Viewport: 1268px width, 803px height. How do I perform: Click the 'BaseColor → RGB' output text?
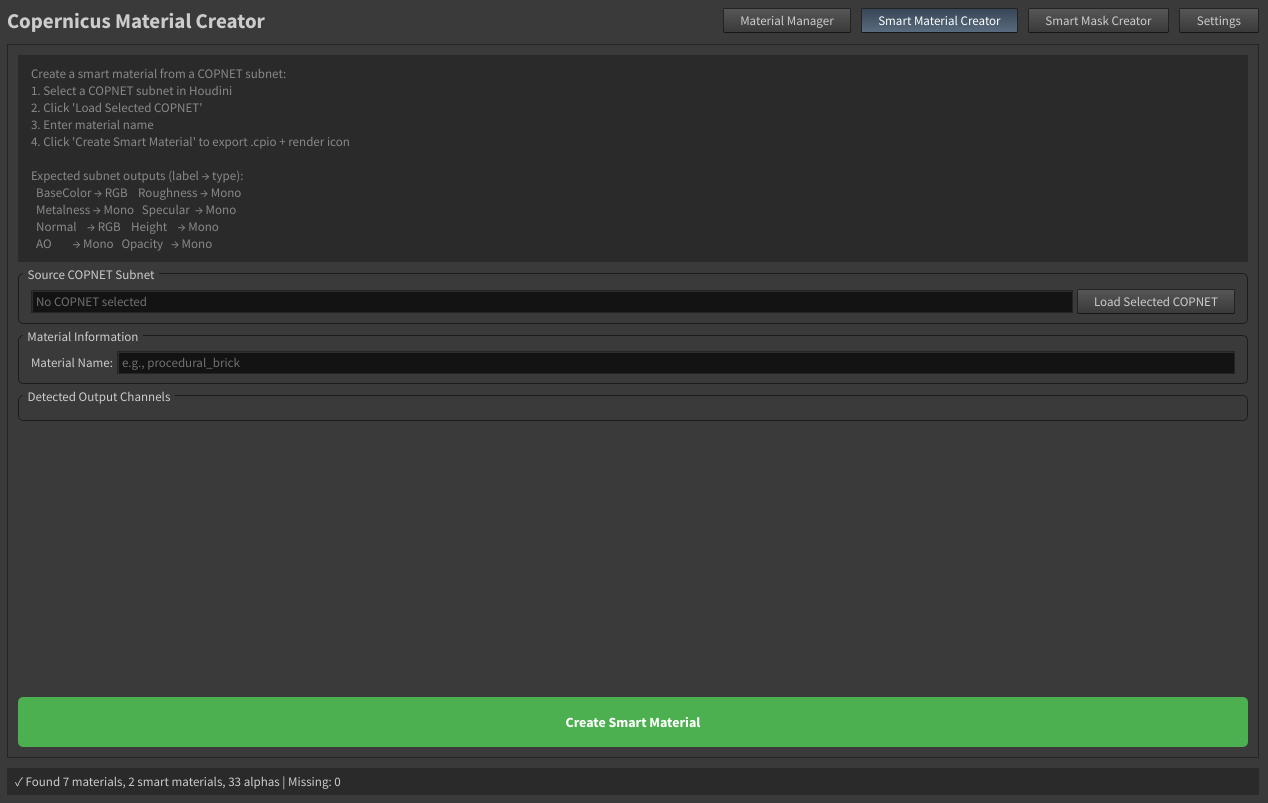[x=82, y=193]
